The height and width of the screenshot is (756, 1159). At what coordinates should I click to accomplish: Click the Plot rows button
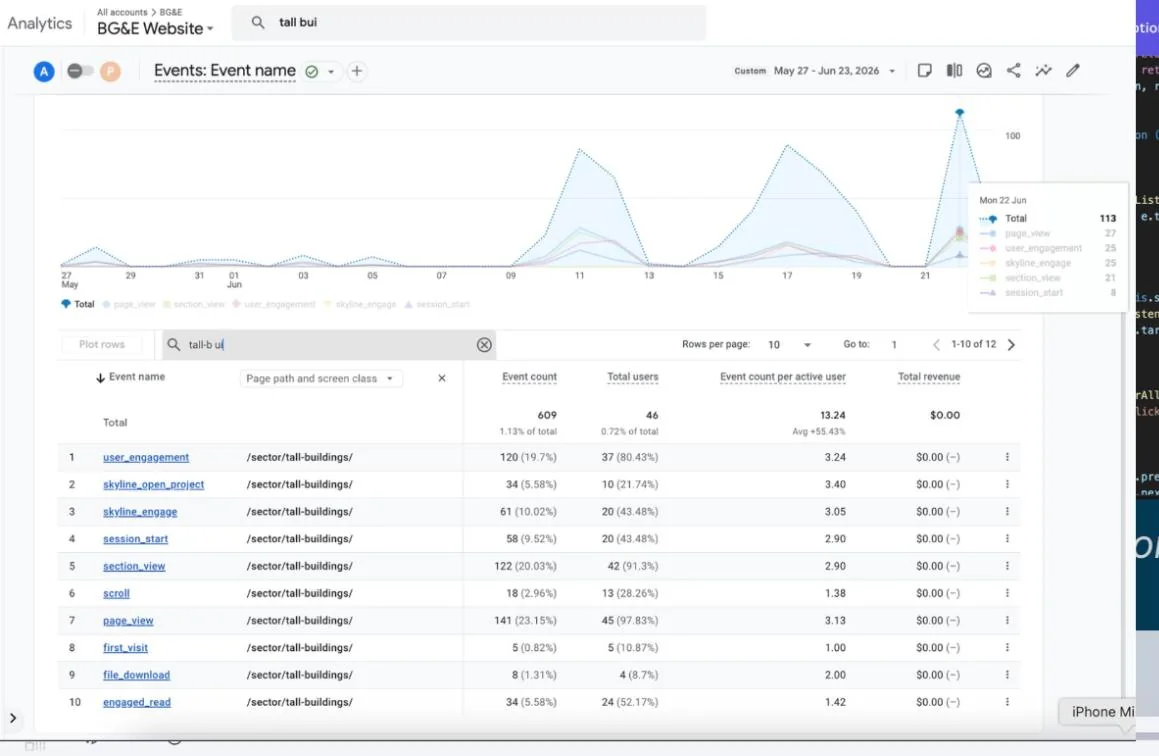102,344
